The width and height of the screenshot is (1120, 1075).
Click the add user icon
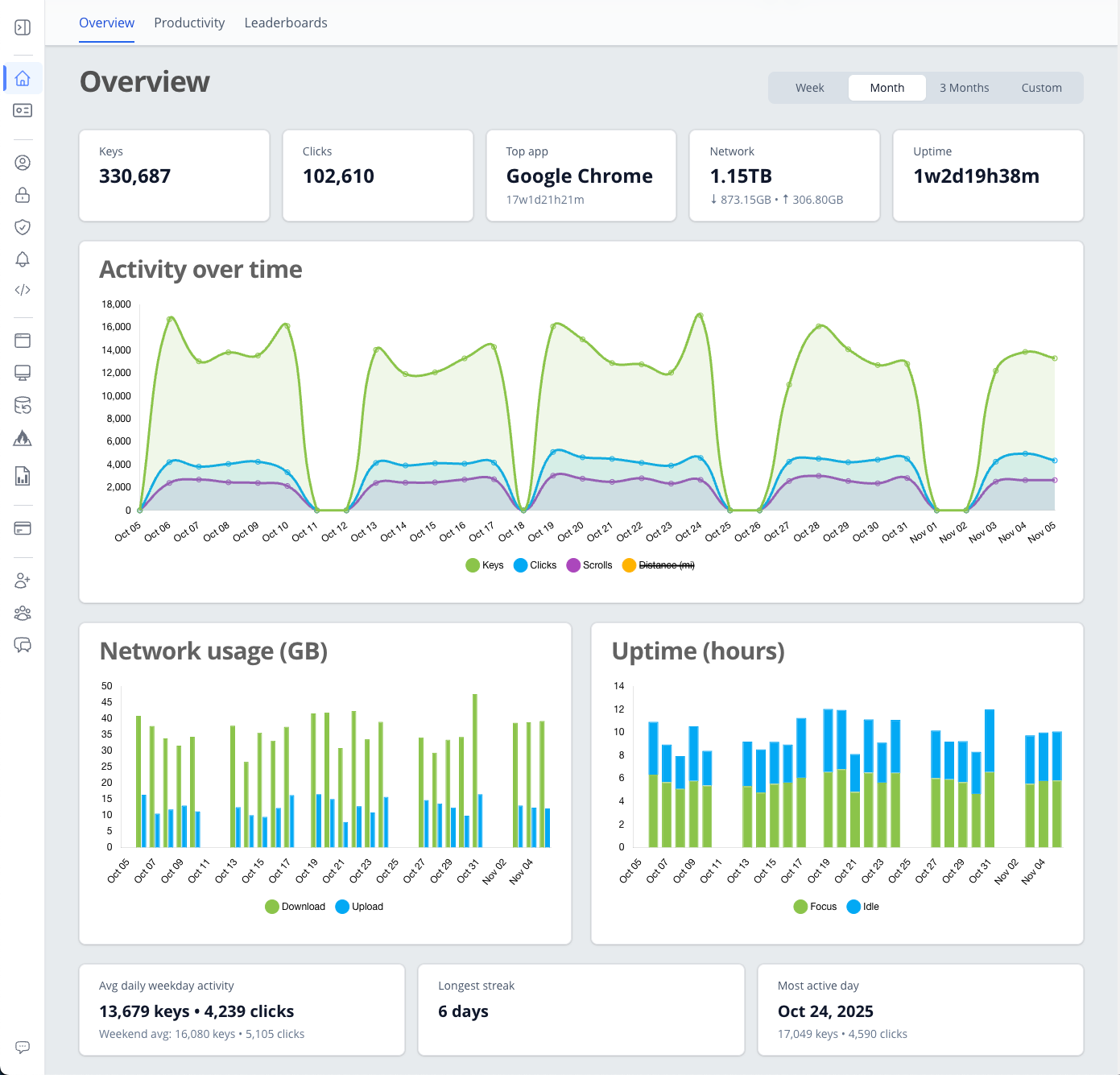tap(23, 580)
